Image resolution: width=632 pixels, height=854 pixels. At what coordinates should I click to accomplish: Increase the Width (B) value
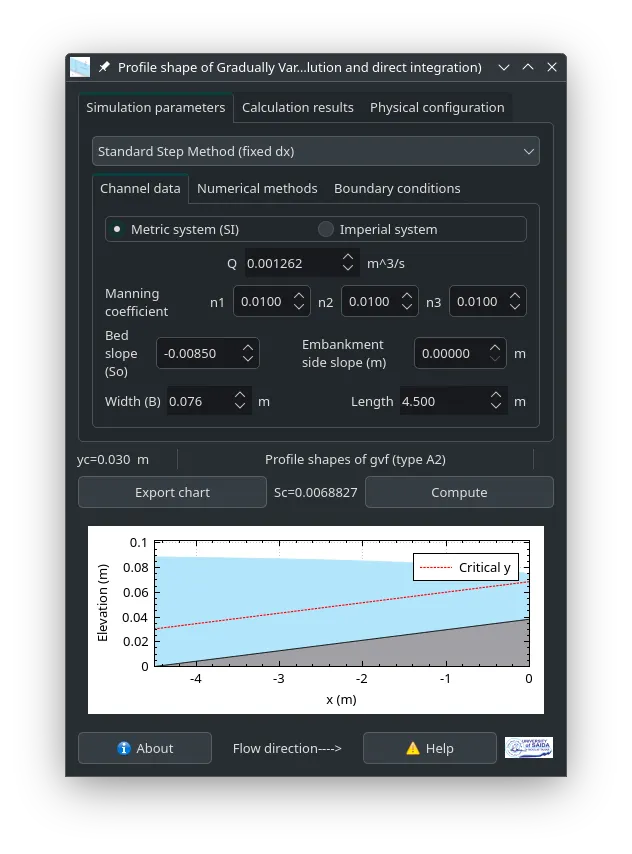point(240,395)
